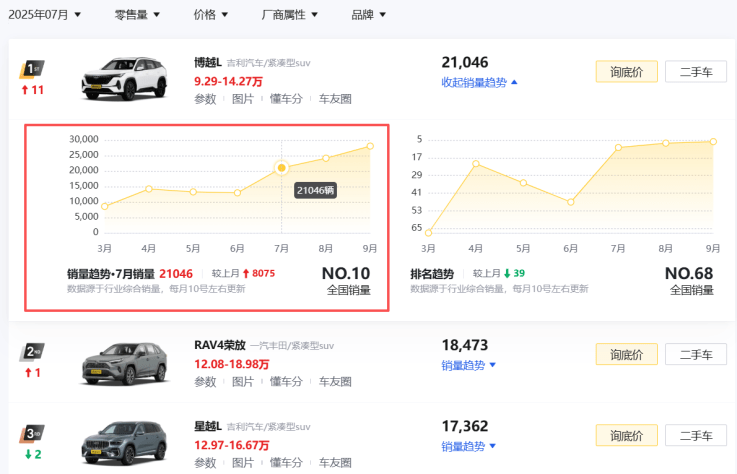
Task: Open 懂车分 link for 博越L
Action: click(x=286, y=99)
